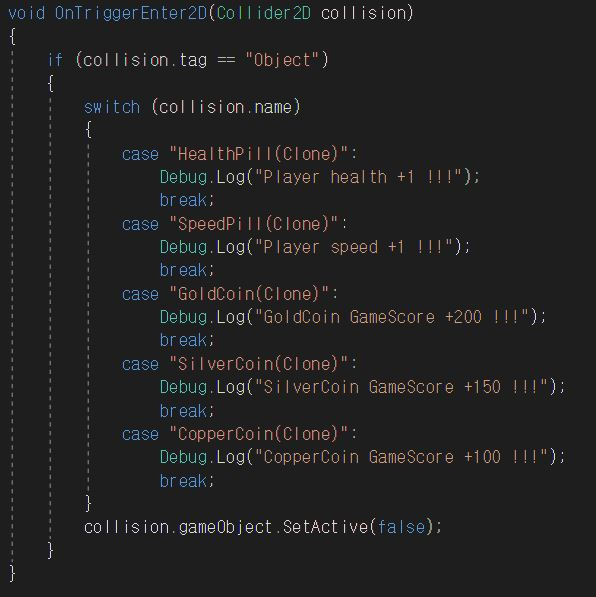The image size is (596, 597).
Task: Click gameObject in the SetActive line
Action: 225,528
